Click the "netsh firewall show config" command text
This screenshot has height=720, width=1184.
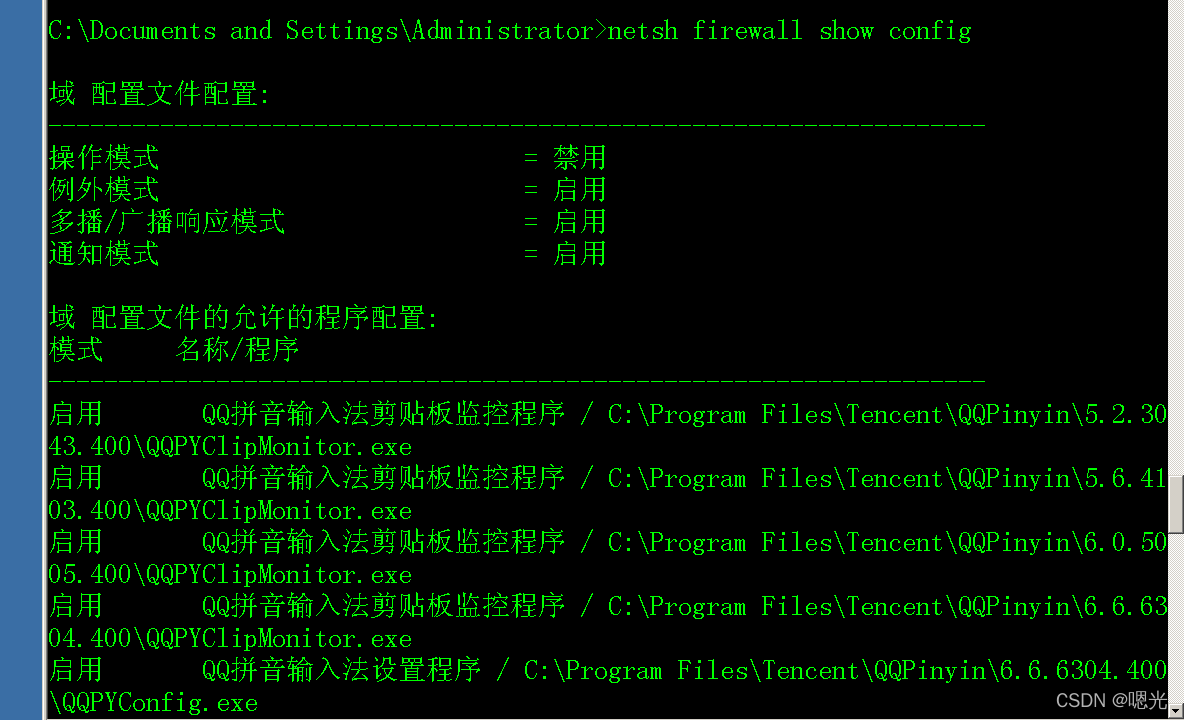[x=789, y=31]
